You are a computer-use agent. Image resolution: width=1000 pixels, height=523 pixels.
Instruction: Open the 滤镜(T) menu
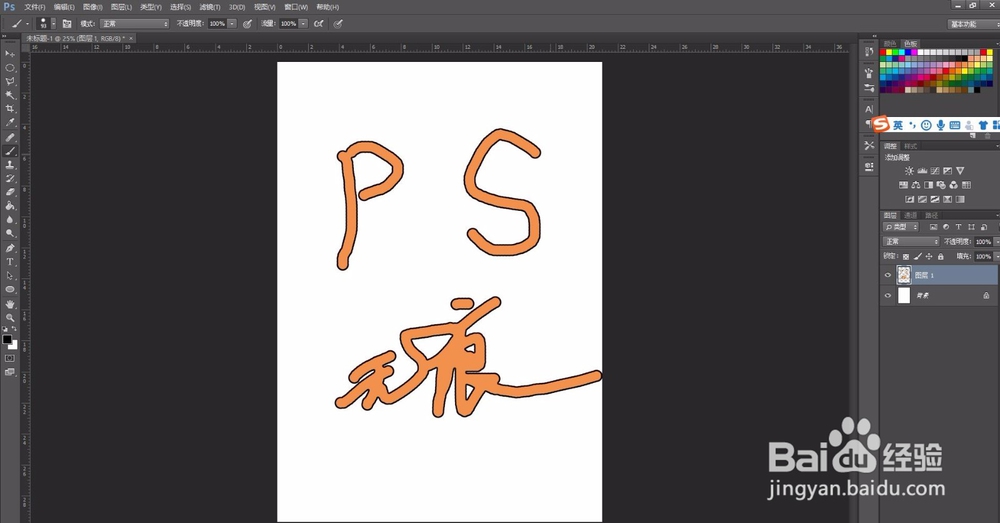pos(210,7)
